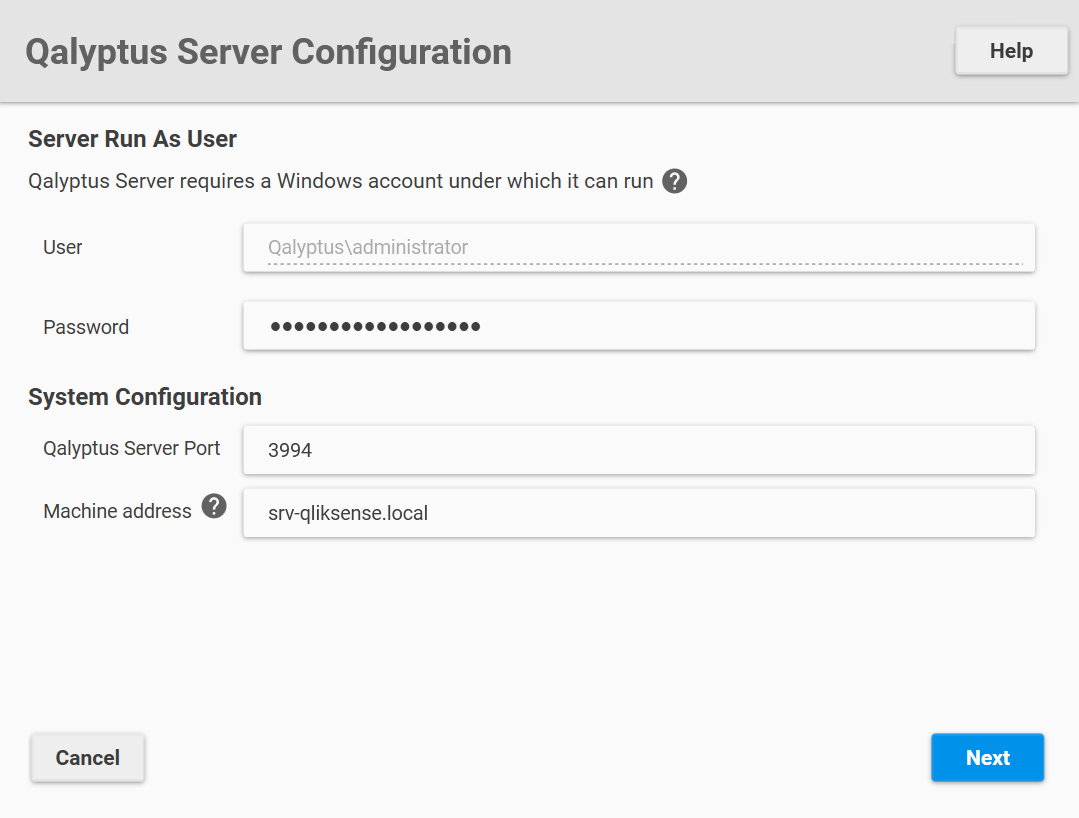Focus the Password input field

click(x=638, y=325)
